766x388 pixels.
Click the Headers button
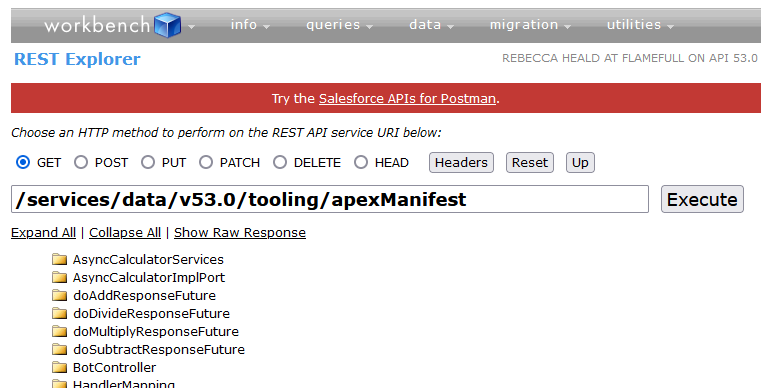[x=461, y=162]
